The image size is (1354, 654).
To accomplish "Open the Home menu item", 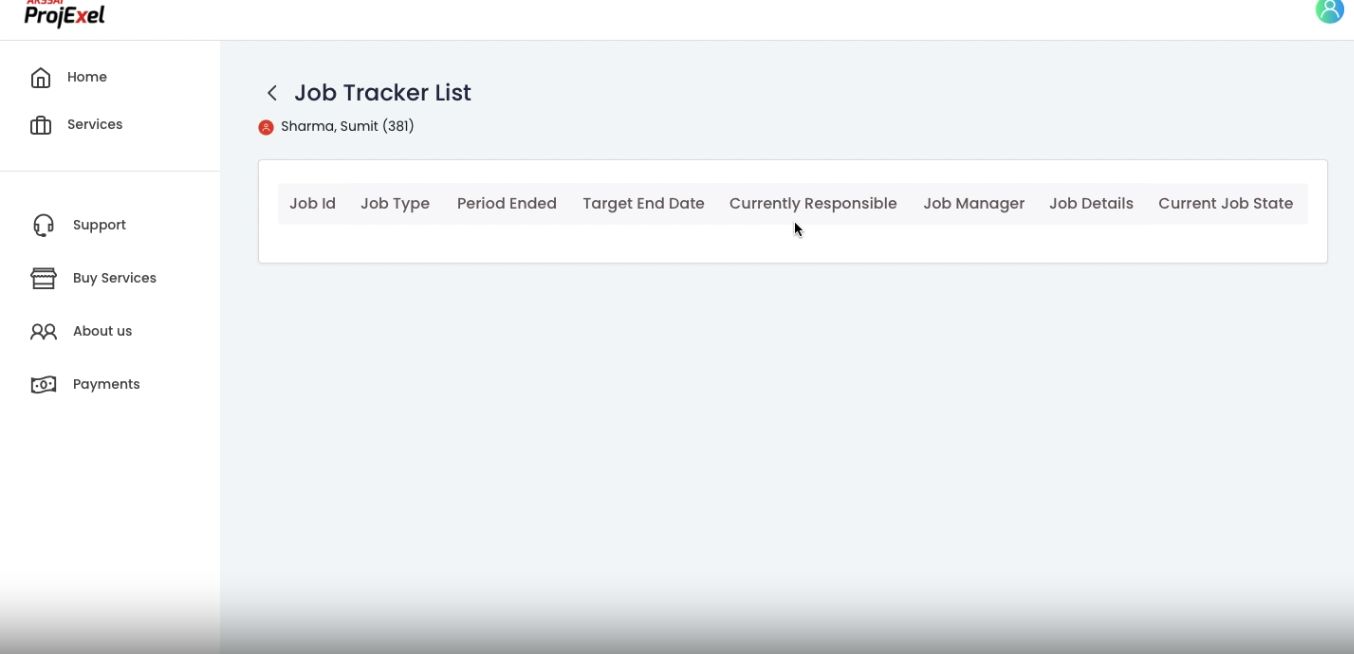I will tap(87, 77).
